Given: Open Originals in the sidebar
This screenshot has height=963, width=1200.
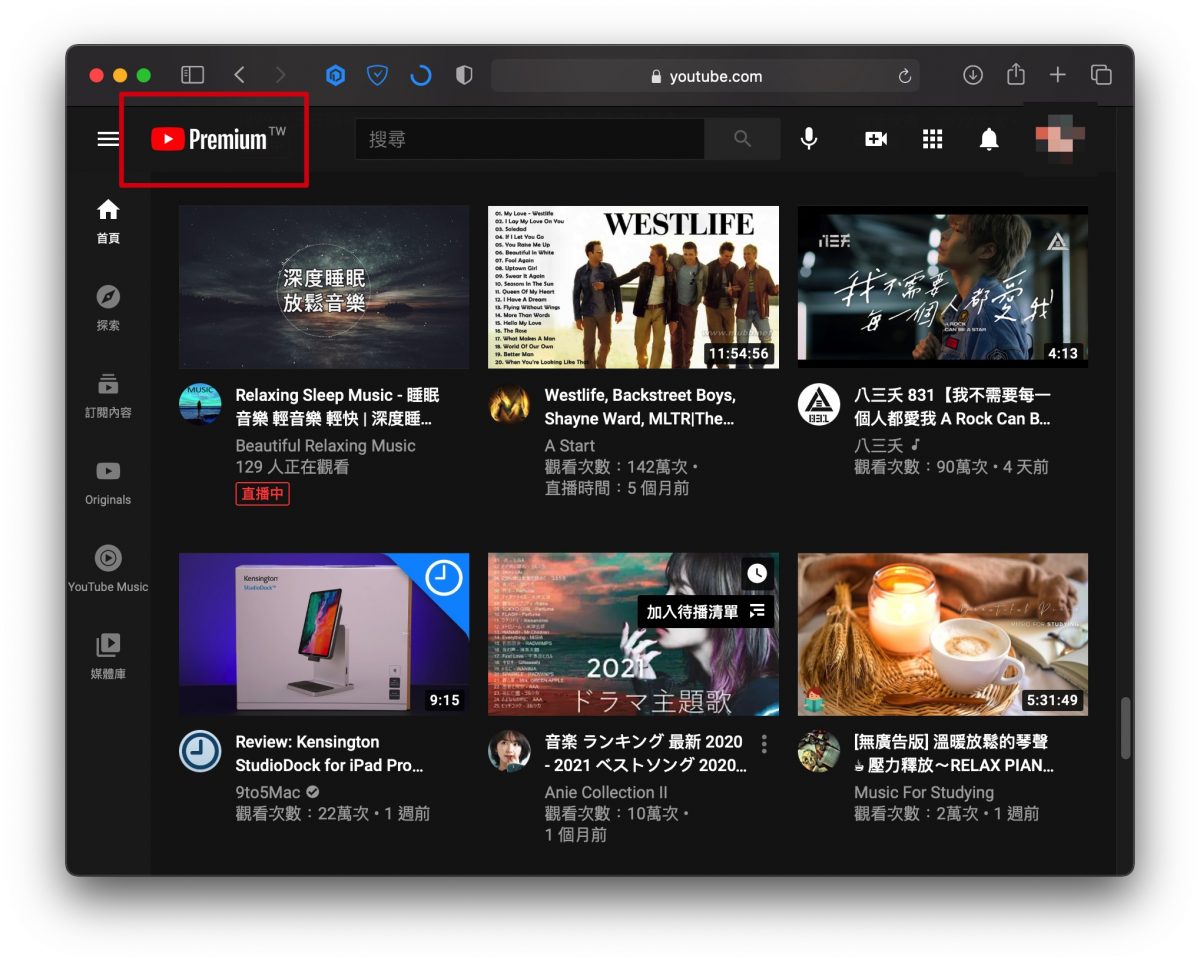Looking at the screenshot, I should (x=108, y=482).
